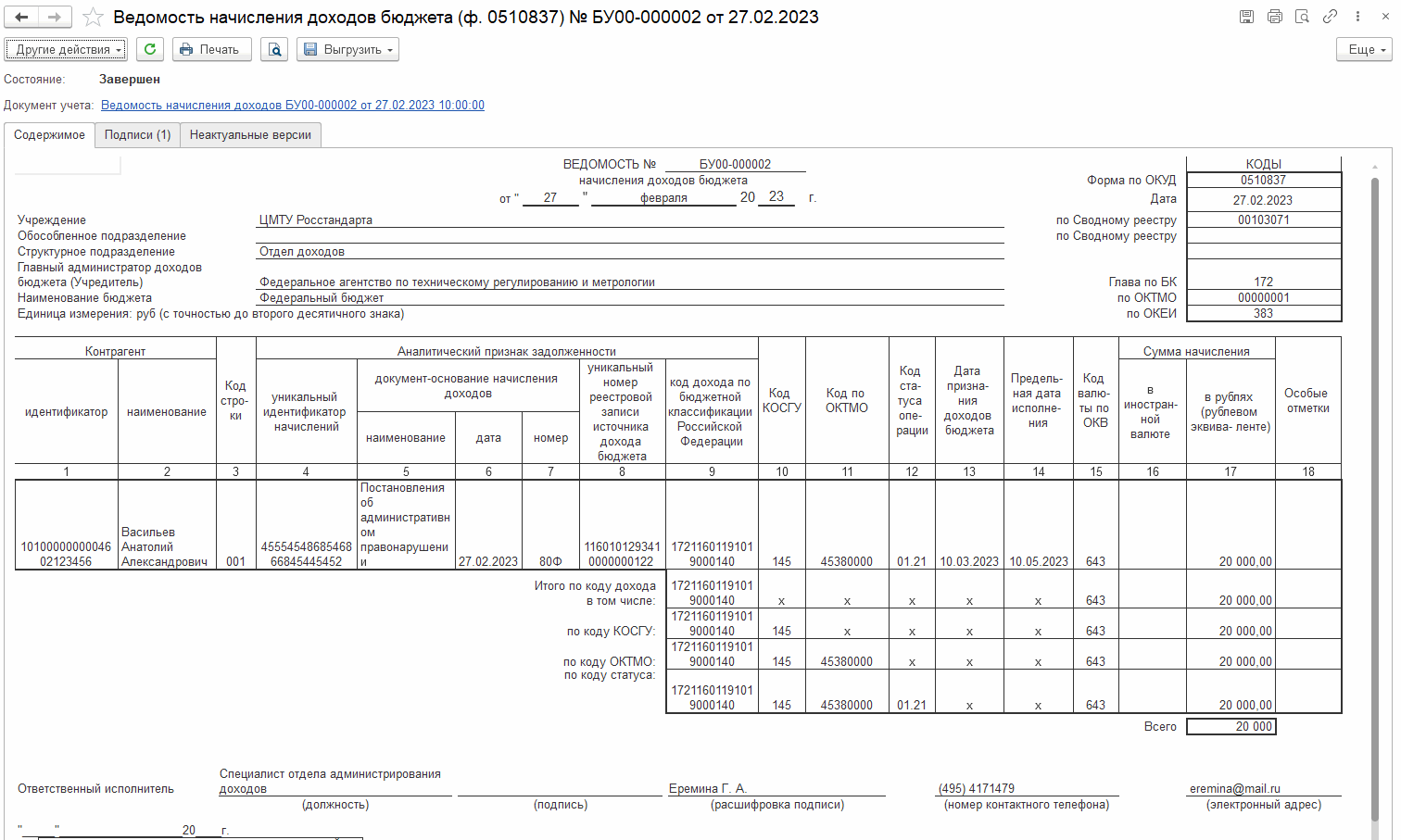Select the document name 'Постановления об административном правонарушении'
The height and width of the screenshot is (840, 1401).
pyautogui.click(x=406, y=524)
